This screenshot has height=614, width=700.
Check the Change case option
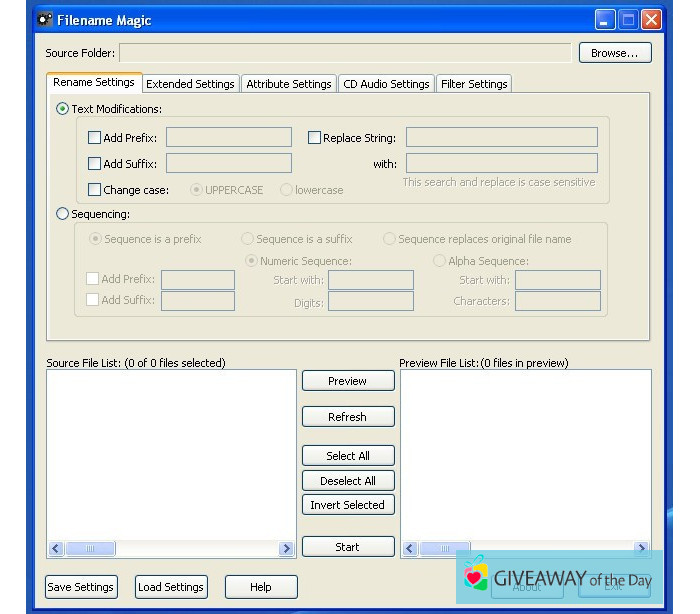95,190
